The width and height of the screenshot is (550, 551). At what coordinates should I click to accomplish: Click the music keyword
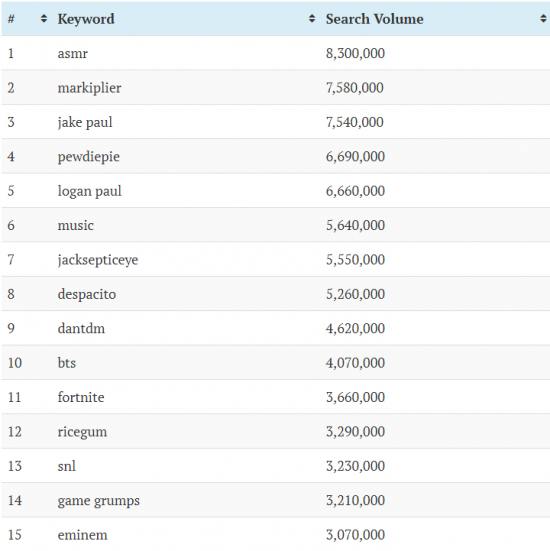point(76,225)
